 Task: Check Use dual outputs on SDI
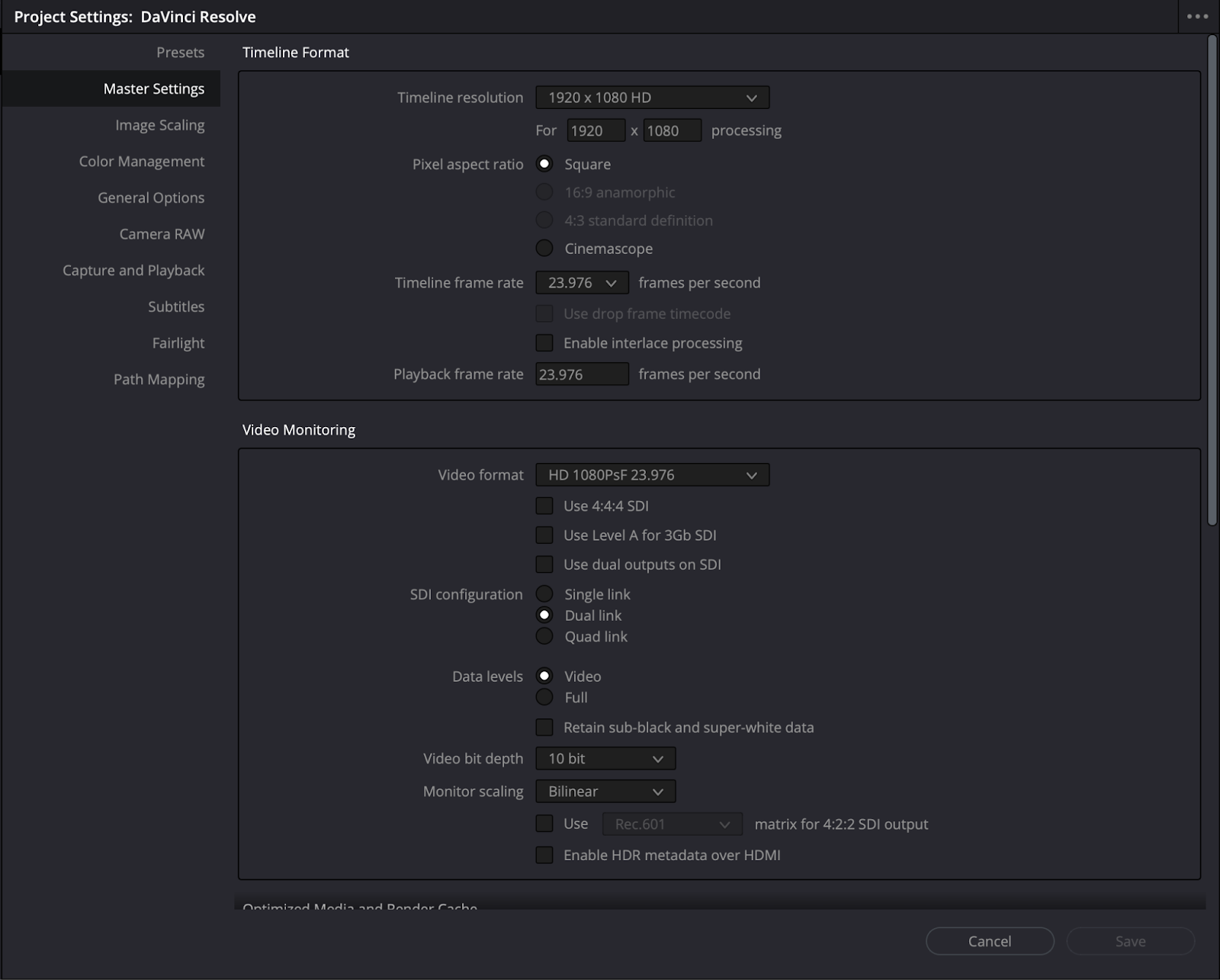tap(544, 564)
